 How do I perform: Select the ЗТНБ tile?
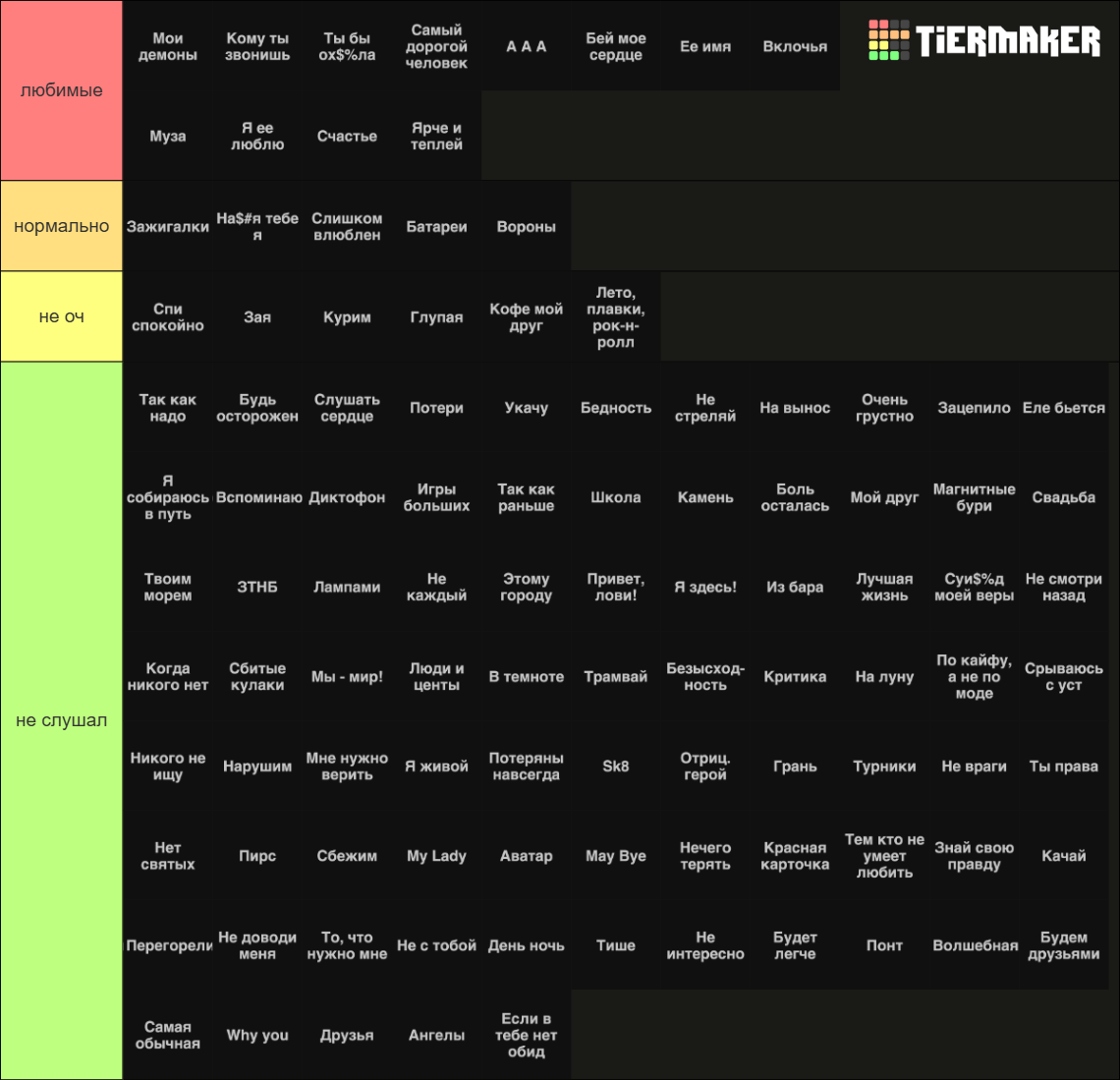click(257, 587)
